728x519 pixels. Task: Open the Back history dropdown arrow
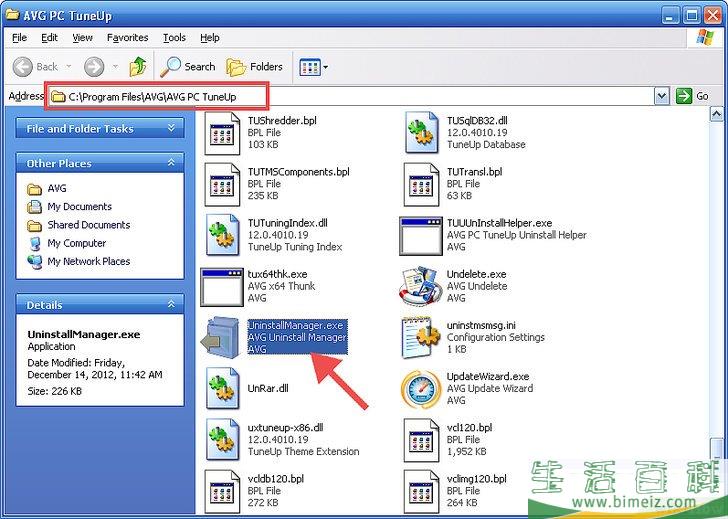point(69,67)
